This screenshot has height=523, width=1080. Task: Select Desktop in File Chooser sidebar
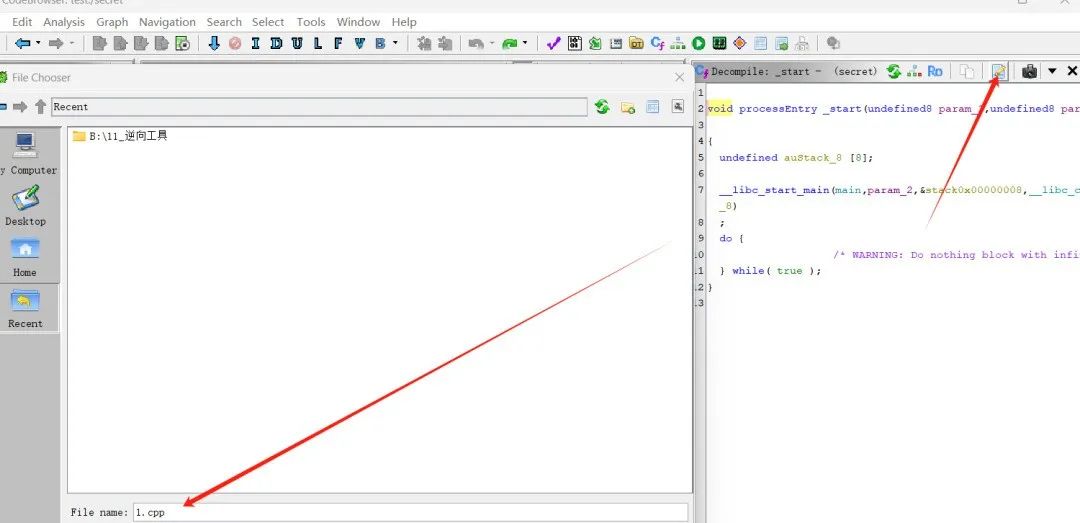coord(25,205)
